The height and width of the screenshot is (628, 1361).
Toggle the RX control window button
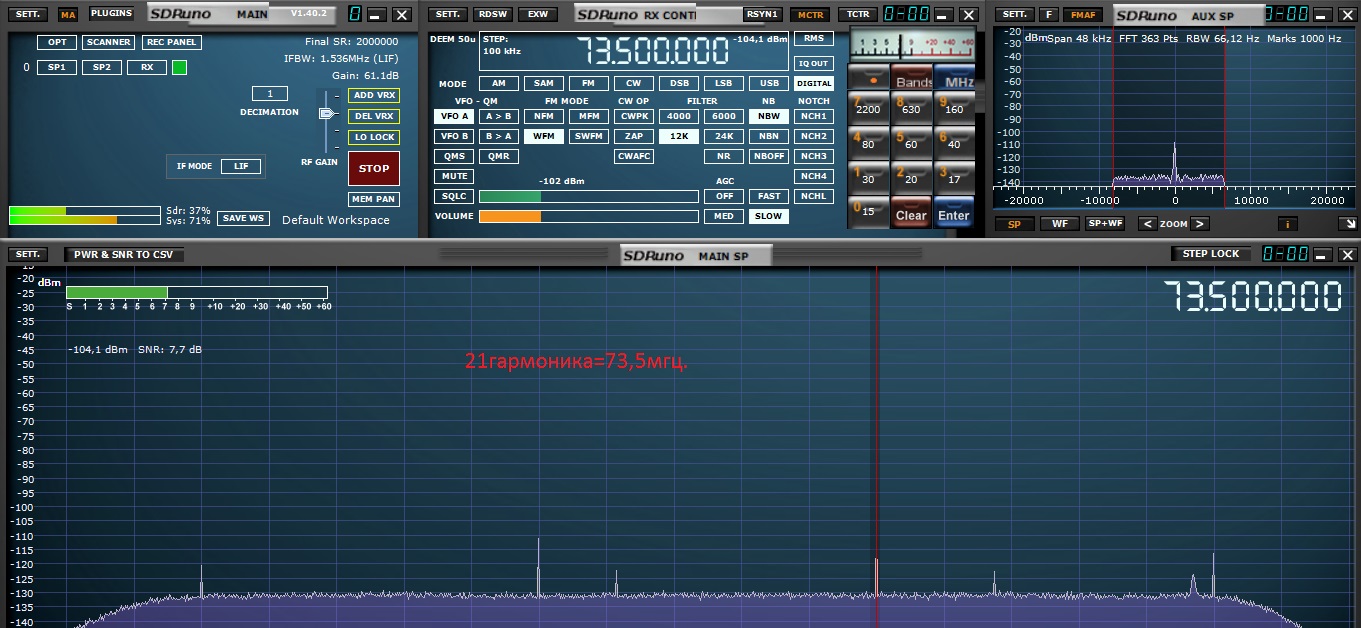click(147, 67)
